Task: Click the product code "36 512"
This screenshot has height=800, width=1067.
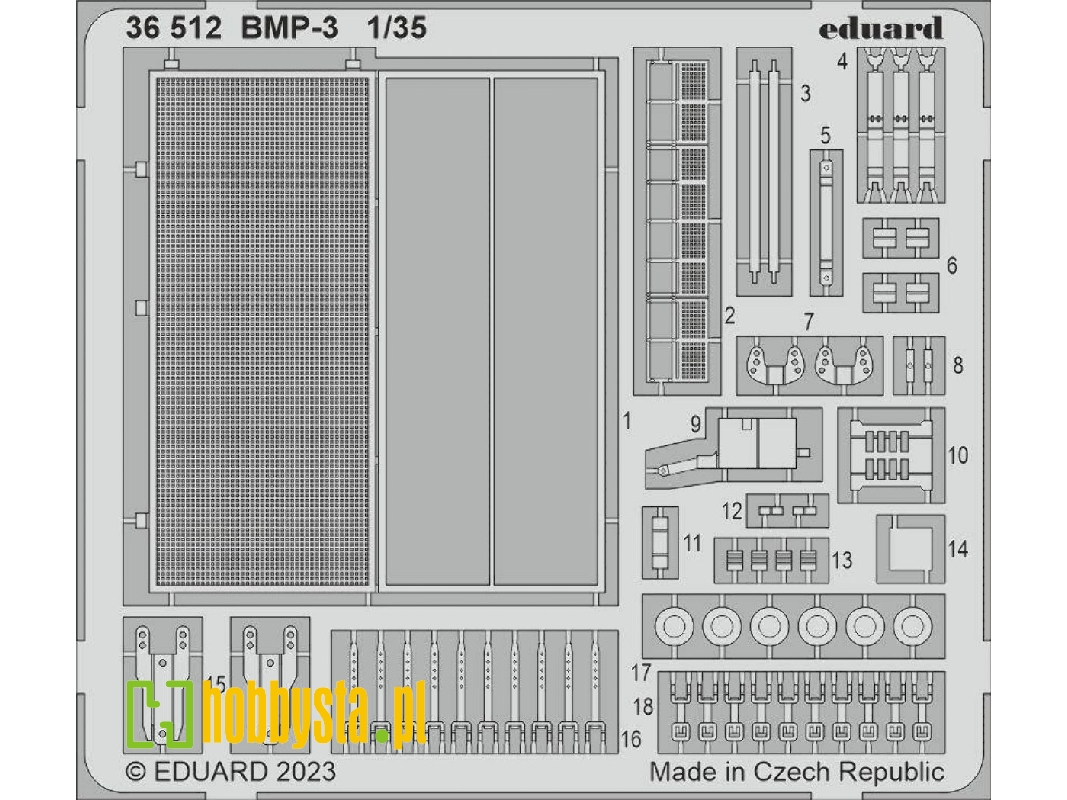Action: [174, 28]
